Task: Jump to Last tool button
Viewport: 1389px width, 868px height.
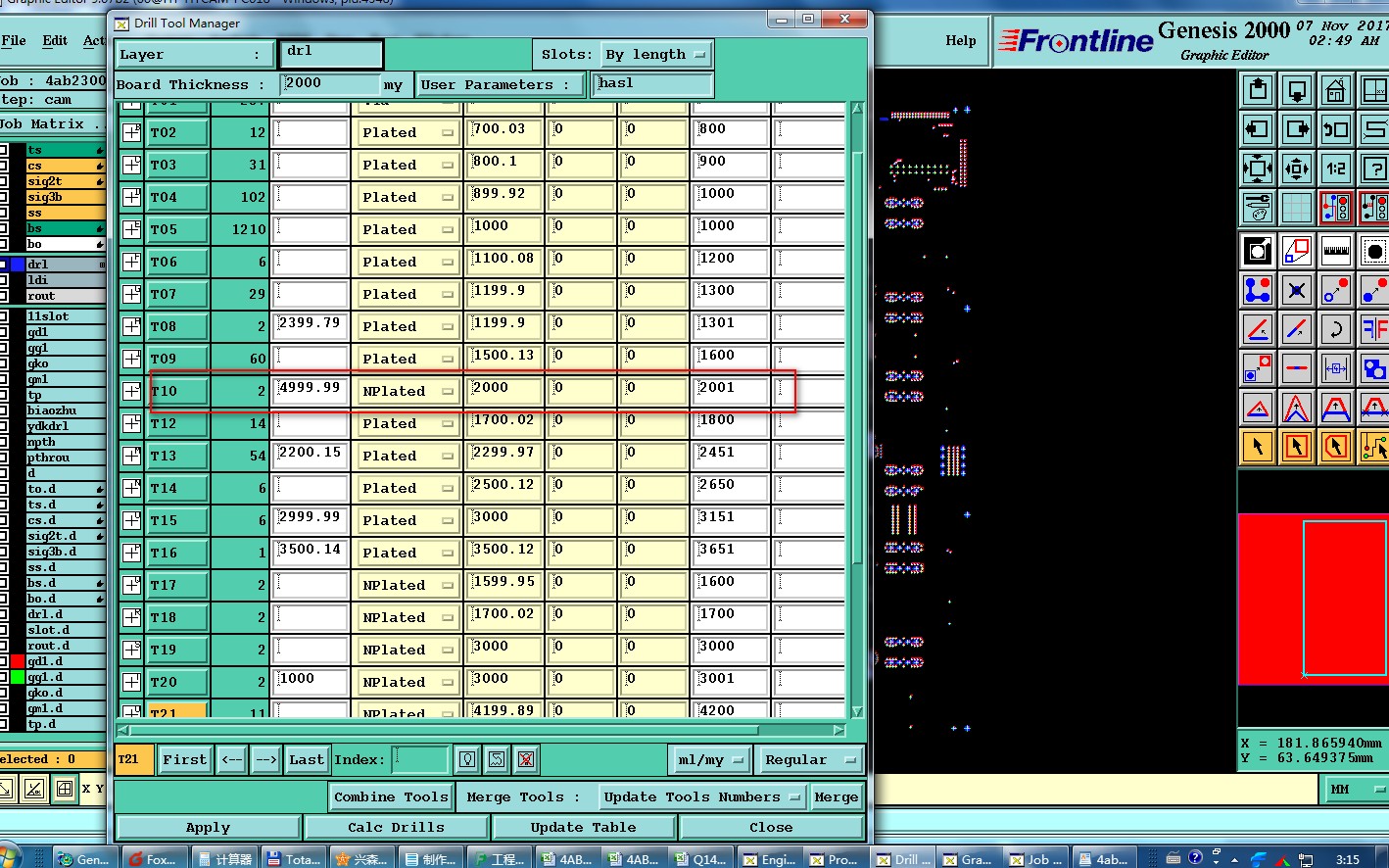Action: (306, 759)
